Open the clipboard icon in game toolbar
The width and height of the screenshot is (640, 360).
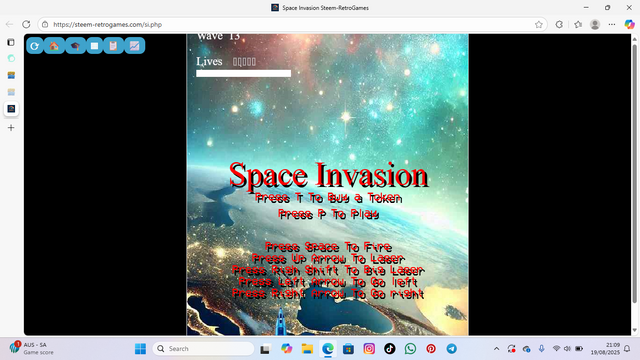pyautogui.click(x=113, y=46)
